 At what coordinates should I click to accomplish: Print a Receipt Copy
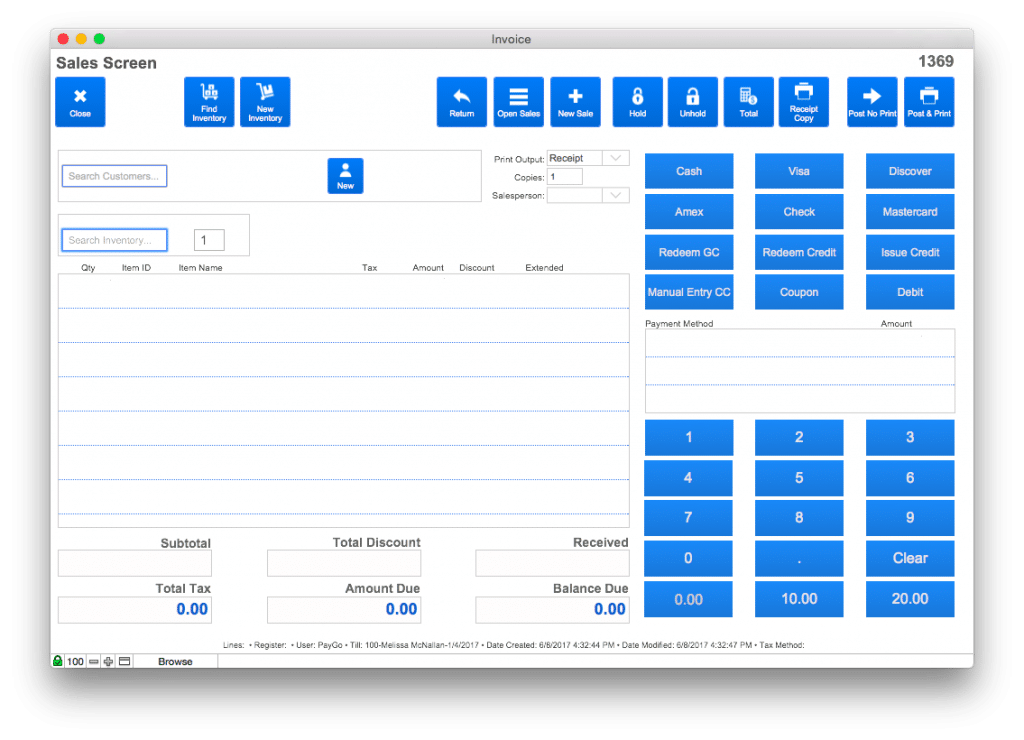coord(803,102)
